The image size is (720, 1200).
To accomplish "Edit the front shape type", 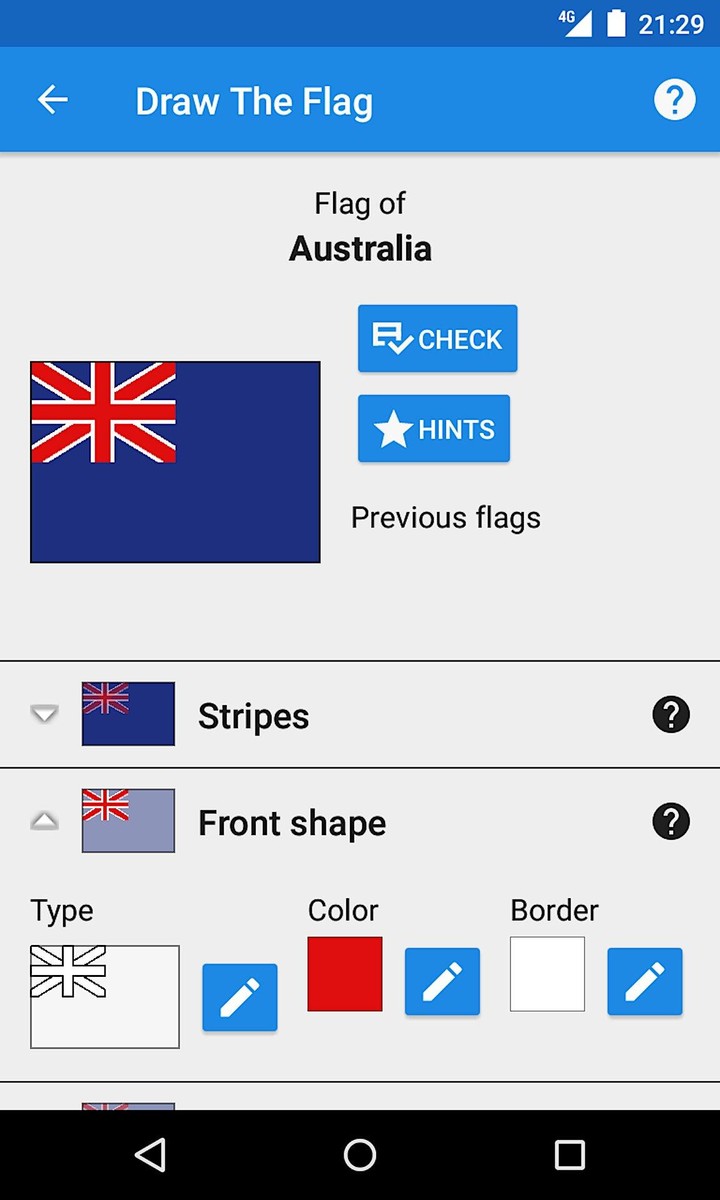I will (240, 997).
